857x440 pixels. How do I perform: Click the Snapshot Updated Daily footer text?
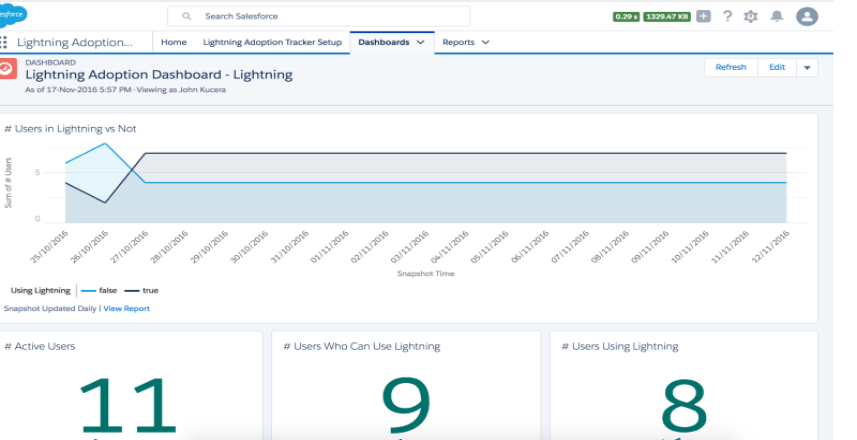tap(50, 308)
